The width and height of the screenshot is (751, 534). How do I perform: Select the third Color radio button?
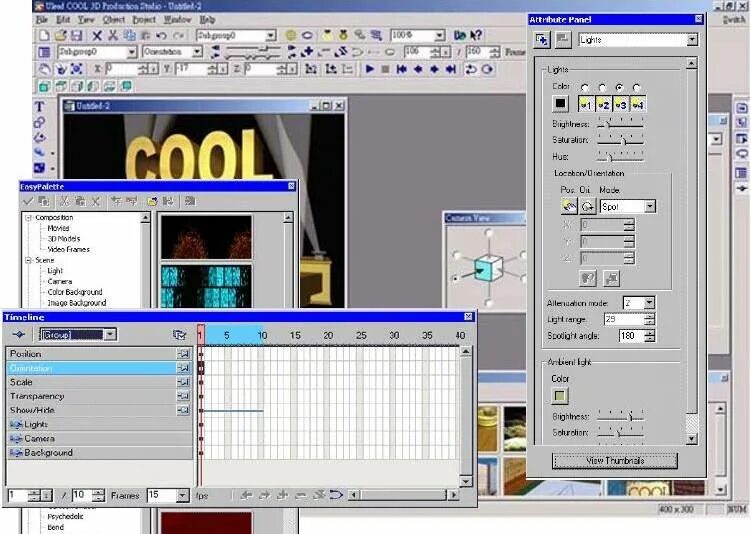619,88
